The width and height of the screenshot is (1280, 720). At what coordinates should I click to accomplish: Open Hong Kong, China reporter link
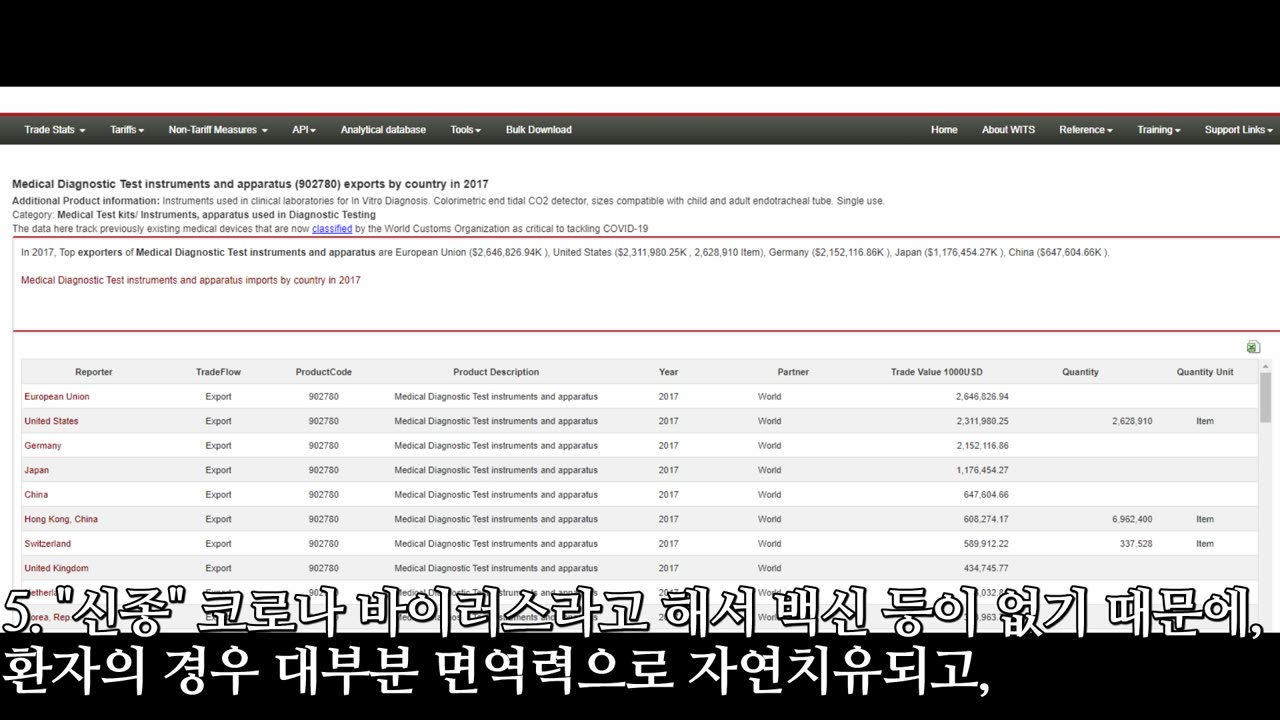61,519
